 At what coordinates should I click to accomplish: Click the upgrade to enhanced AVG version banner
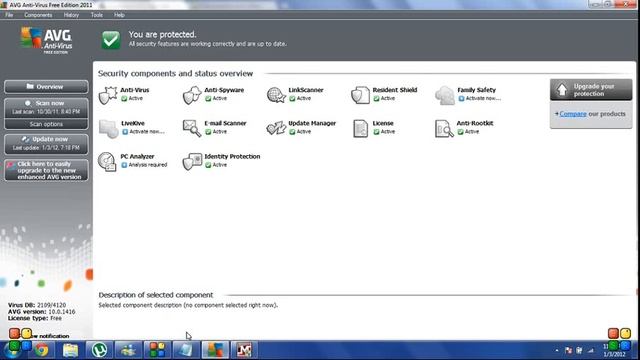46,170
